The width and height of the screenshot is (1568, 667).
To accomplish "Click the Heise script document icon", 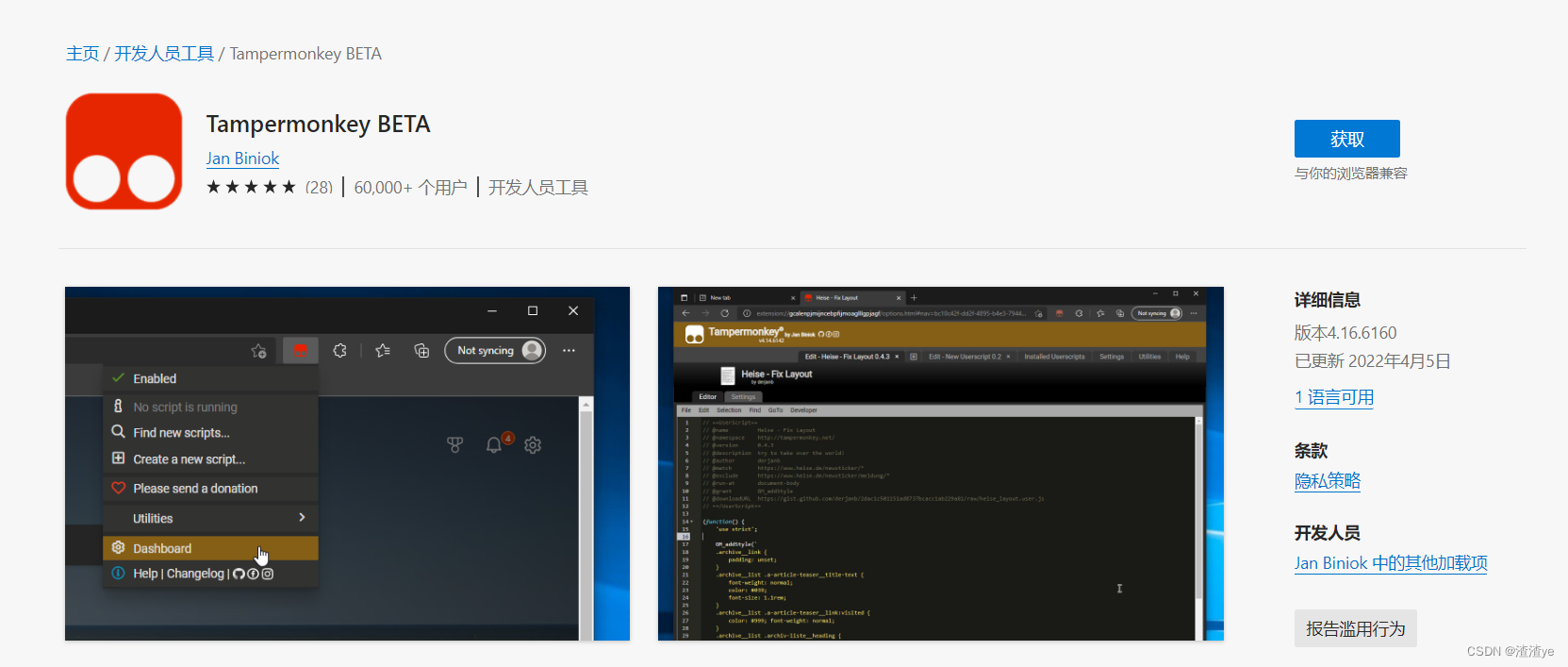I will (x=728, y=375).
